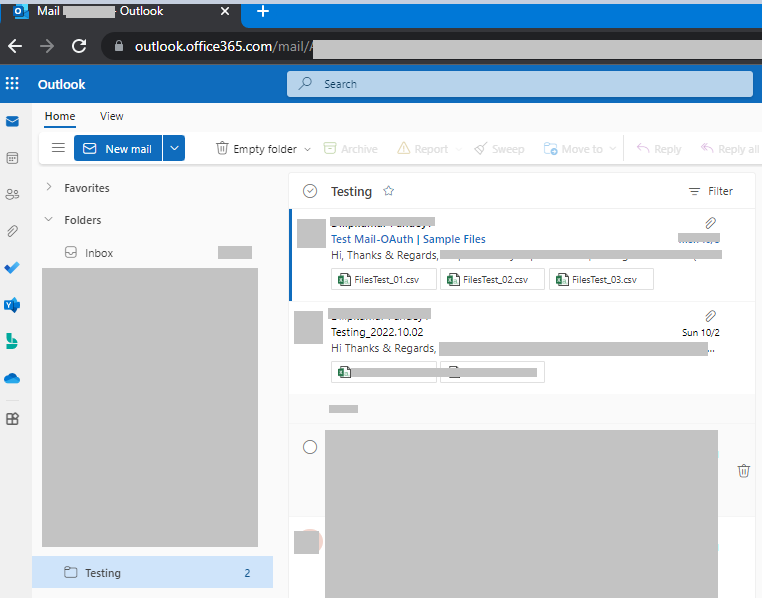Screen dimensions: 762x598
Task: Open Calendar from the left rail
Action: click(x=12, y=158)
